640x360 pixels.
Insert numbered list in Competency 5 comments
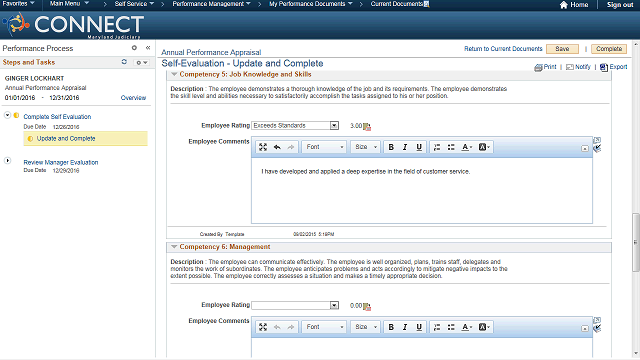pos(437,147)
